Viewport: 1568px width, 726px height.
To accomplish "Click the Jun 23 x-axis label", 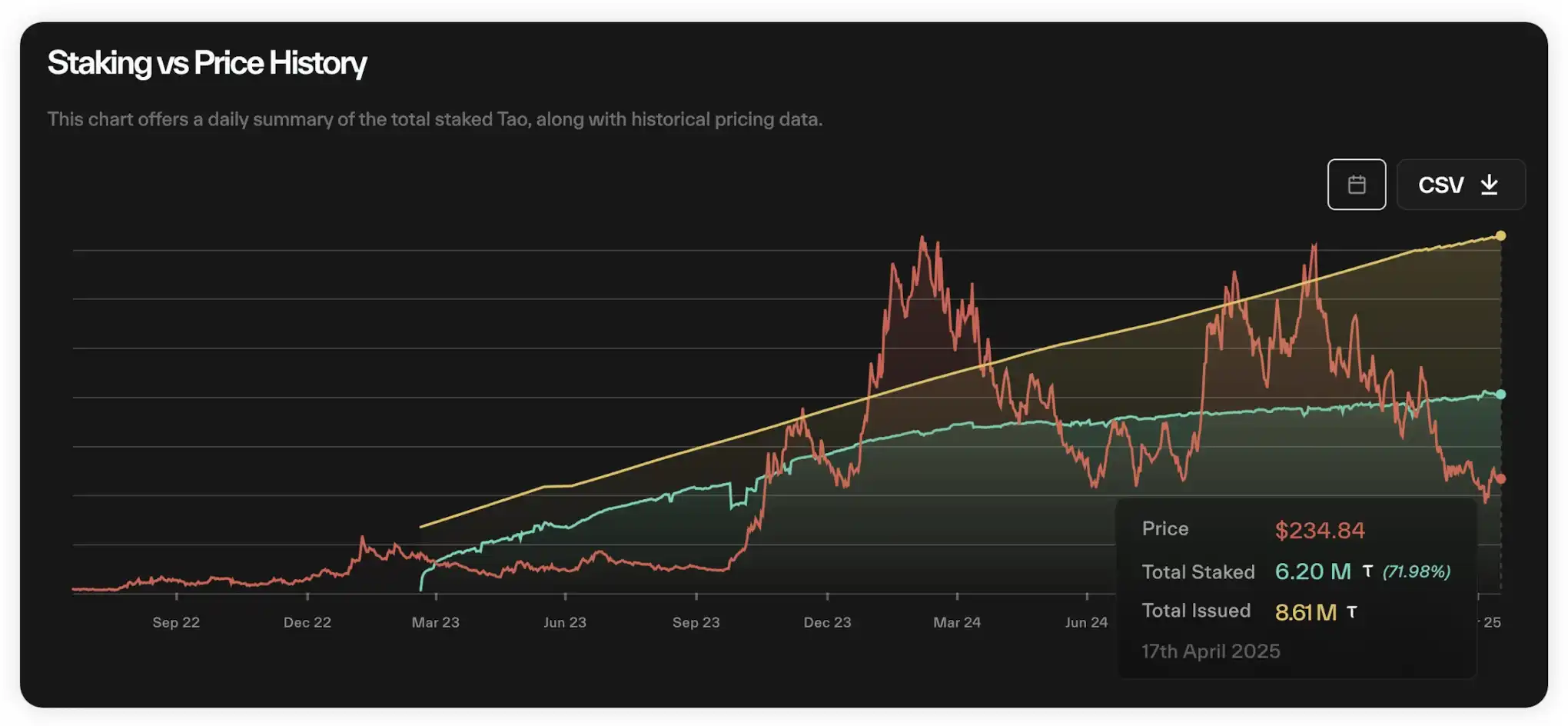I will 565,622.
